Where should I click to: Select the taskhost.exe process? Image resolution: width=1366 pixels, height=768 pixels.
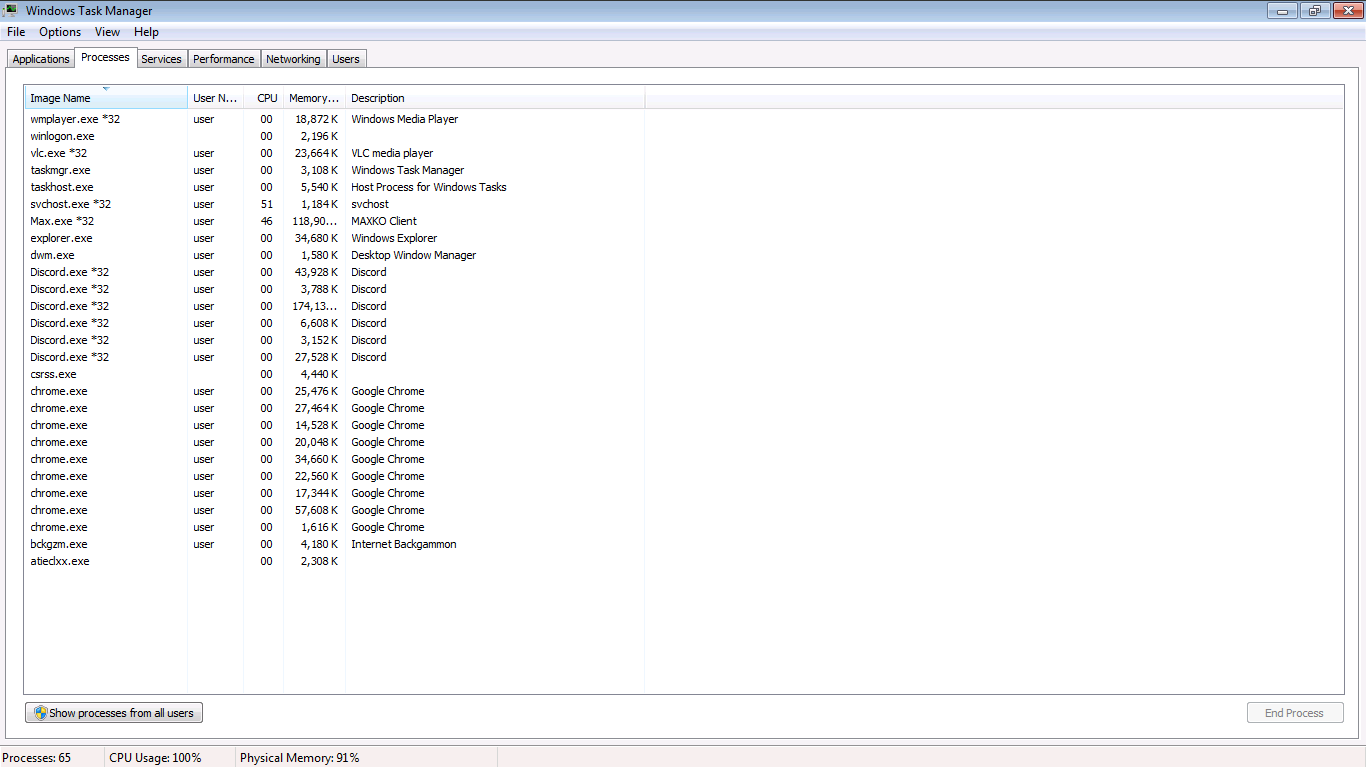click(335, 187)
